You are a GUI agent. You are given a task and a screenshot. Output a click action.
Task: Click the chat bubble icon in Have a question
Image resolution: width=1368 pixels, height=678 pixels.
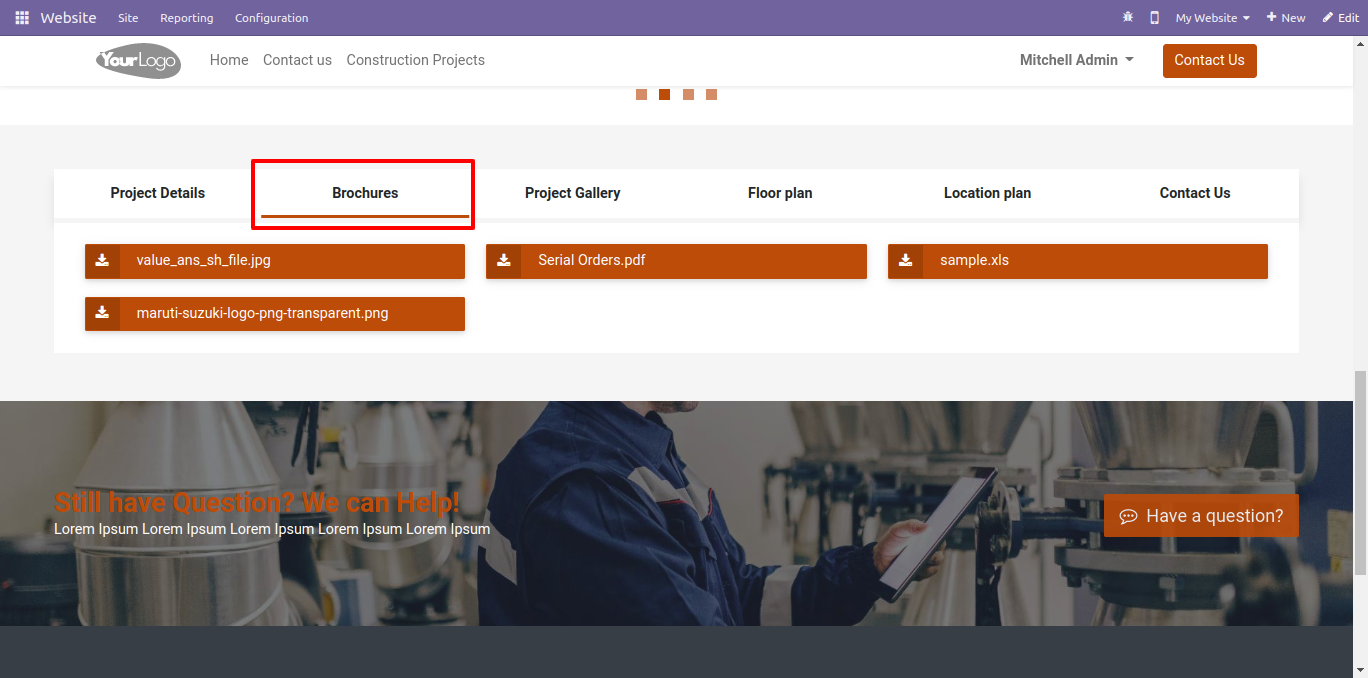[x=1128, y=516]
